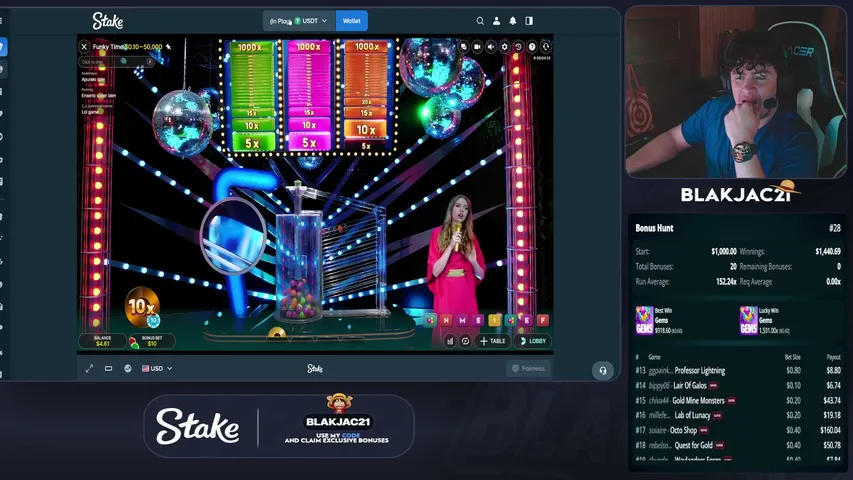Screen dimensions: 853x480
Task: Close the Funky Time game with X
Action: (84, 47)
